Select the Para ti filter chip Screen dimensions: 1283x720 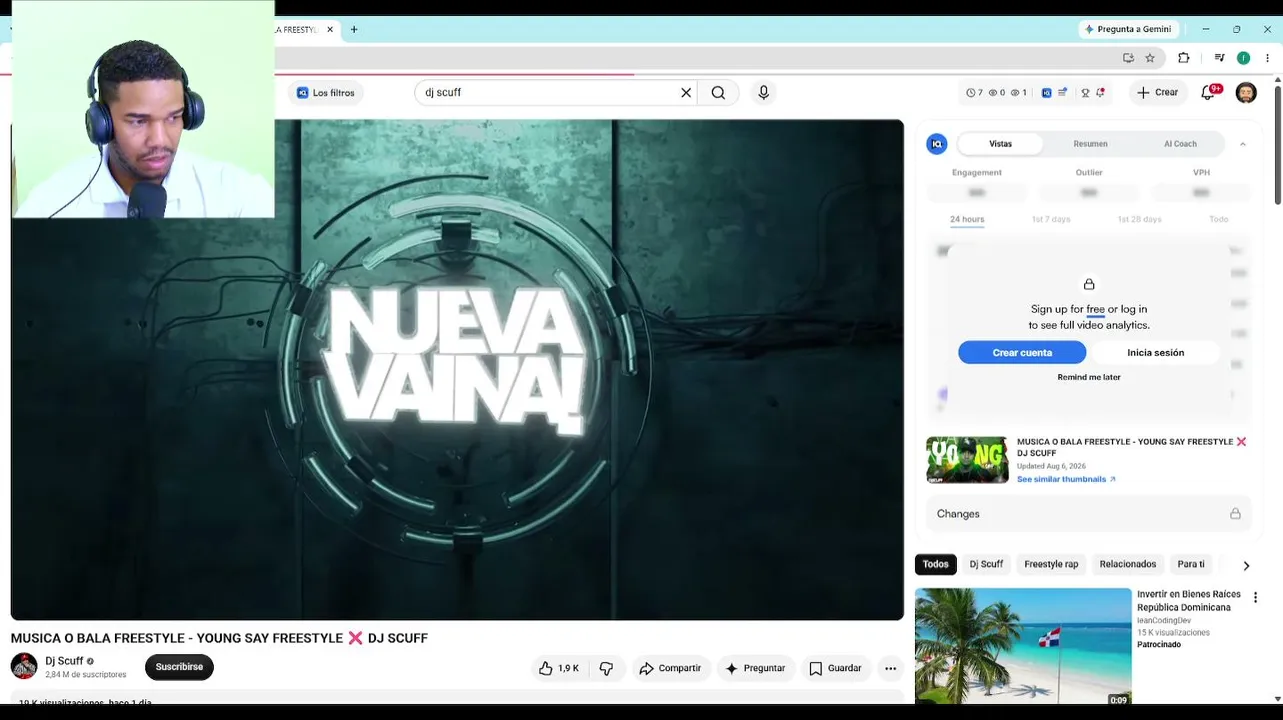pos(1190,564)
